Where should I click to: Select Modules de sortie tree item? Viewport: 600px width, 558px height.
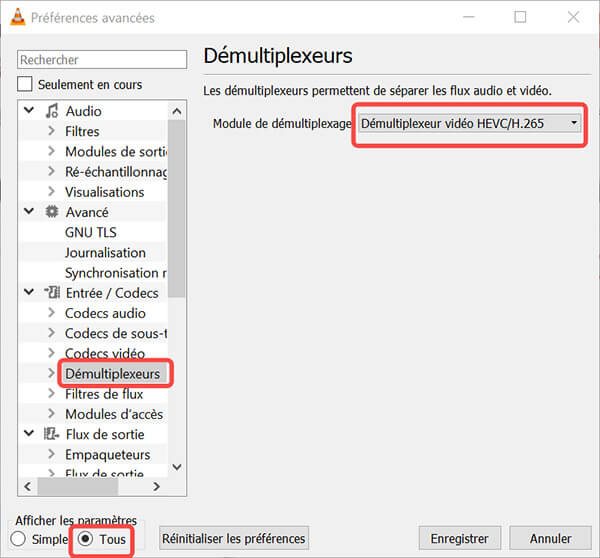[x=116, y=152]
